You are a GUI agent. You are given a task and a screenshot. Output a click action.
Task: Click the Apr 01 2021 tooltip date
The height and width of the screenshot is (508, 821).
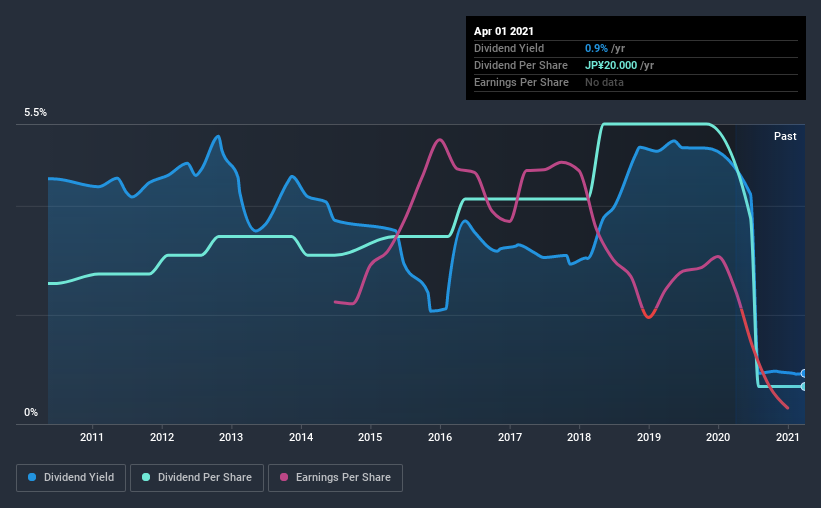click(x=504, y=31)
